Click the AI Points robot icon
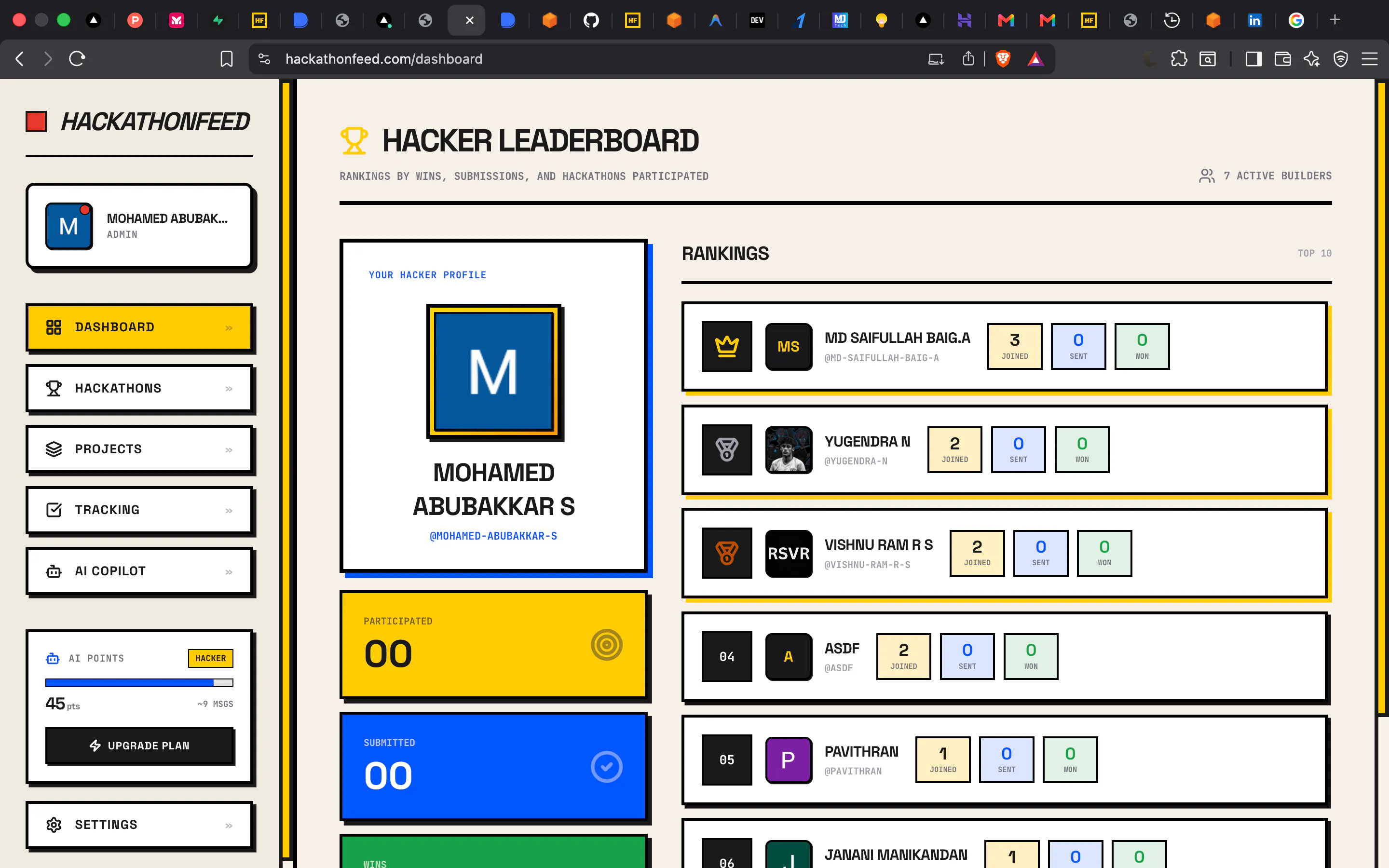Viewport: 1389px width, 868px height. point(53,658)
